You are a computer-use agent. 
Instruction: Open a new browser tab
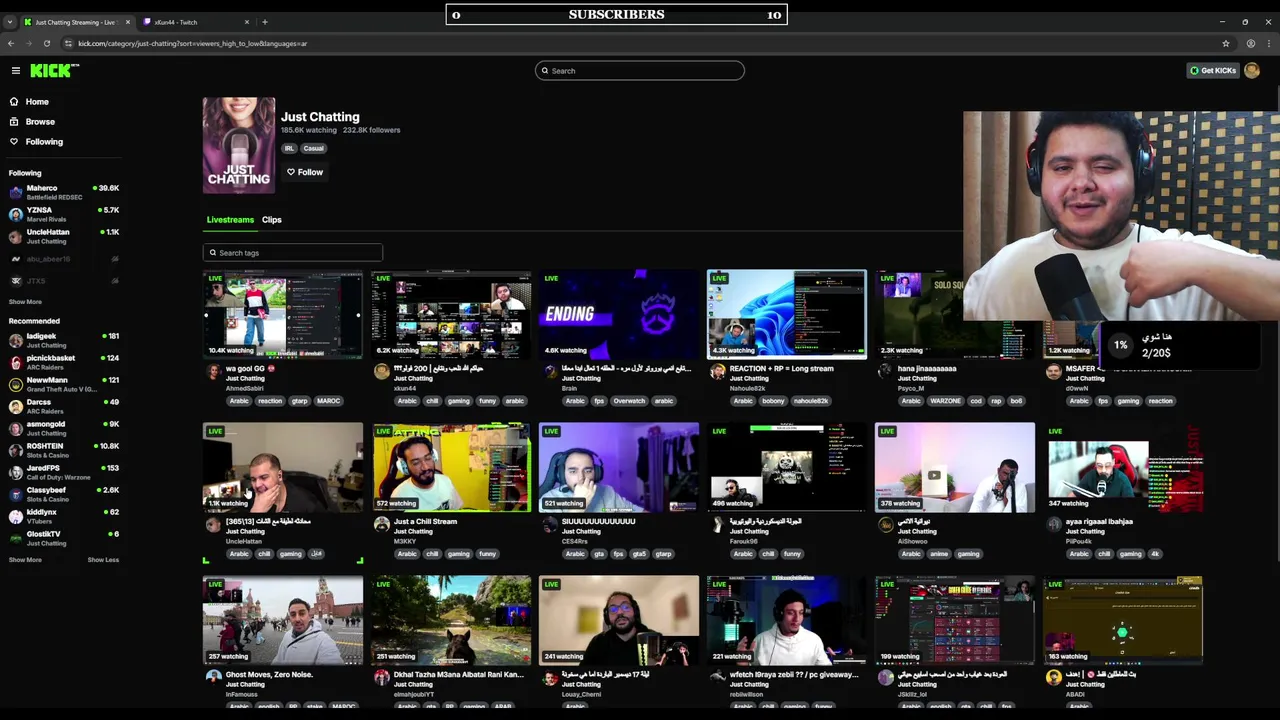[265, 22]
